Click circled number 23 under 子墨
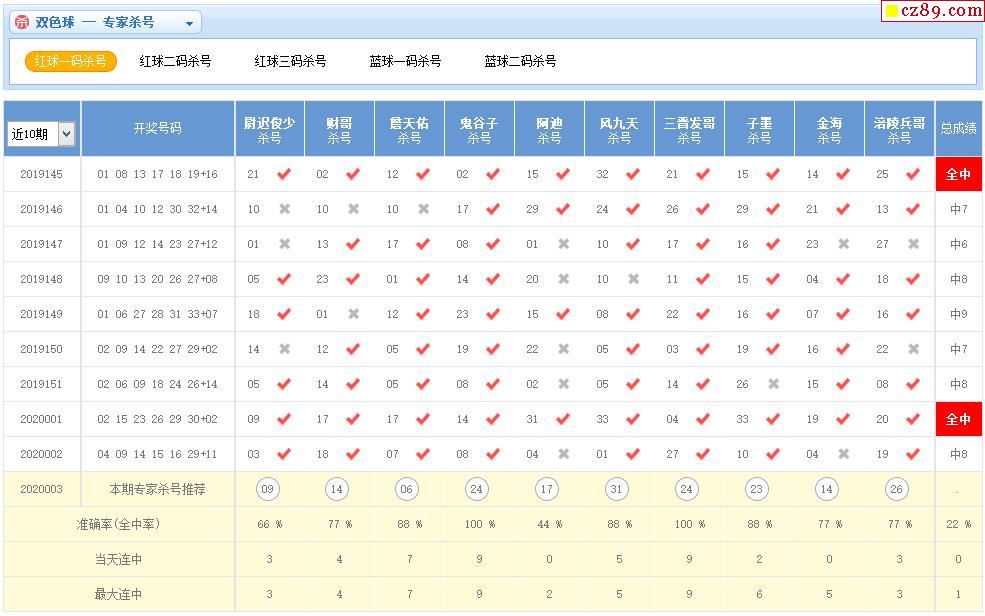This screenshot has height=616, width=985. pyautogui.click(x=757, y=489)
